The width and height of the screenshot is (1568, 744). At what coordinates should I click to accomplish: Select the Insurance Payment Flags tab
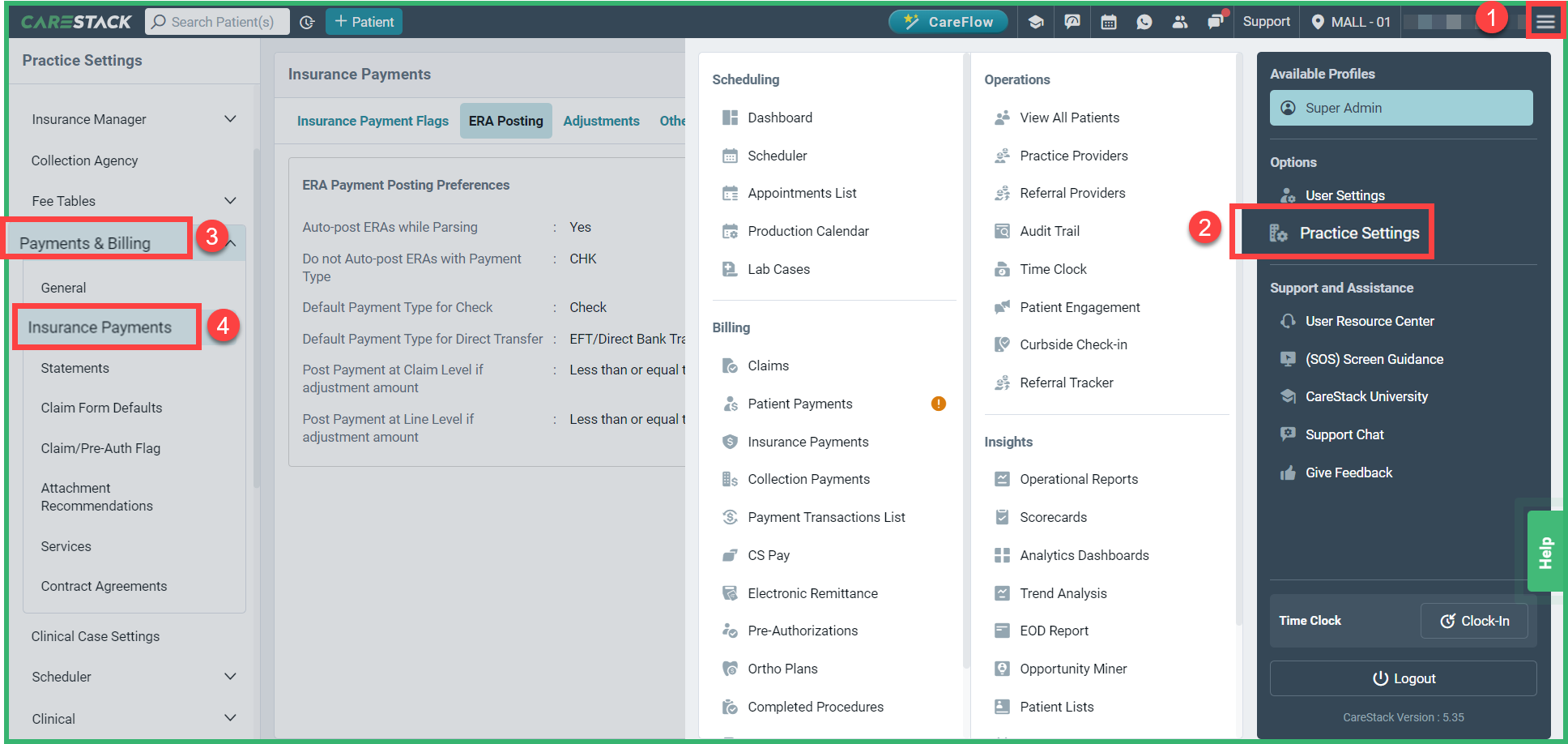(373, 120)
